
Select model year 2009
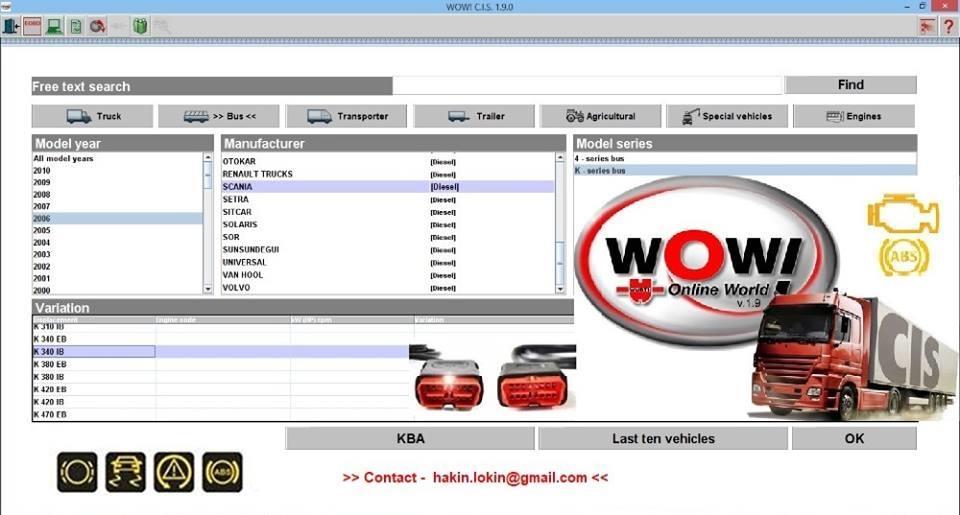tap(118, 182)
